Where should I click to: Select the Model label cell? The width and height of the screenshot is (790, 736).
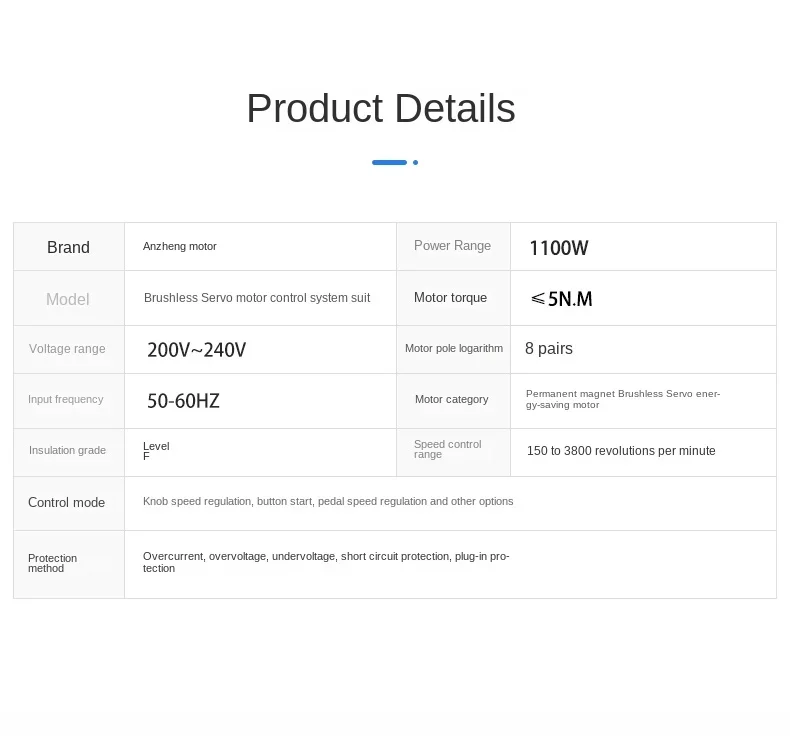point(69,298)
